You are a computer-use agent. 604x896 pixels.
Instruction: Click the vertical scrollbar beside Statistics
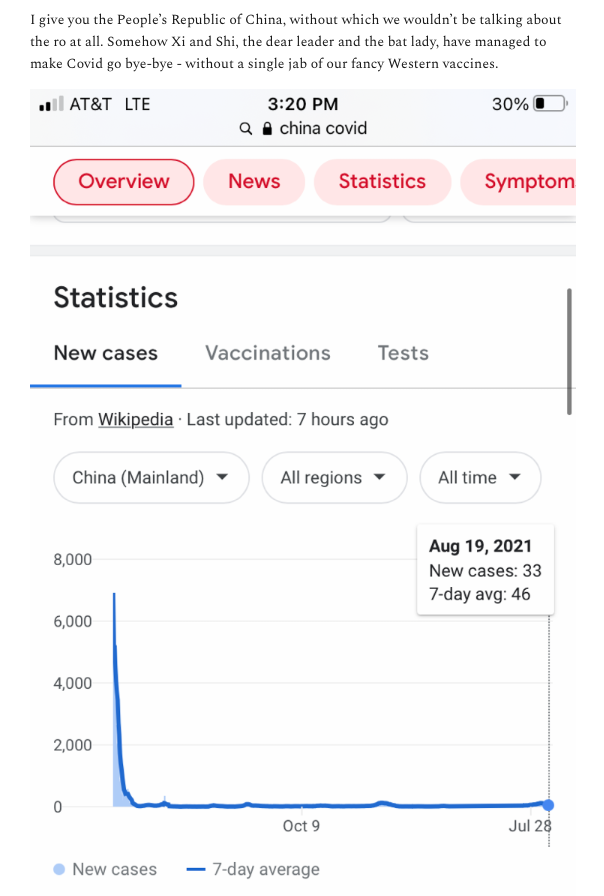569,351
